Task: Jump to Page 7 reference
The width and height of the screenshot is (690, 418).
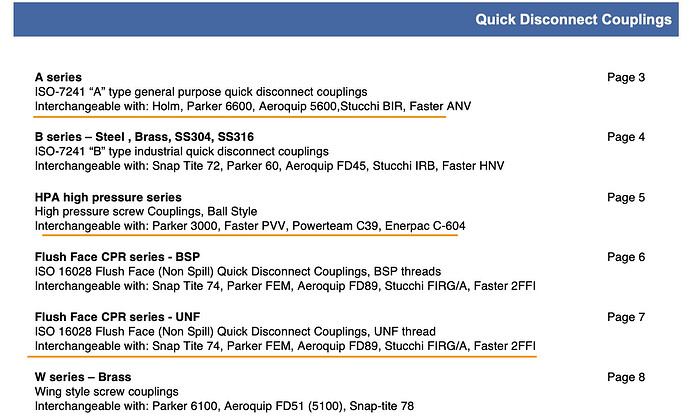Action: (x=626, y=317)
